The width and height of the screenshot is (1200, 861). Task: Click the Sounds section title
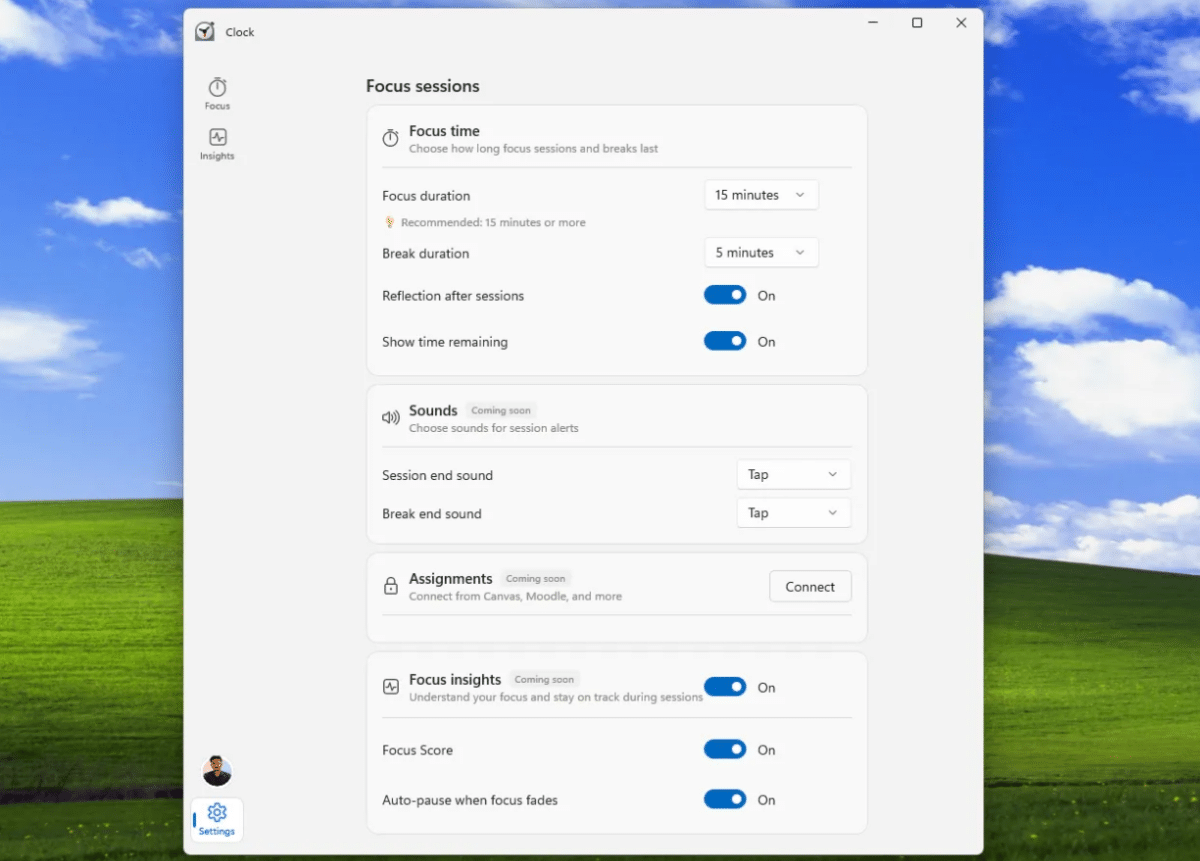[x=433, y=411]
